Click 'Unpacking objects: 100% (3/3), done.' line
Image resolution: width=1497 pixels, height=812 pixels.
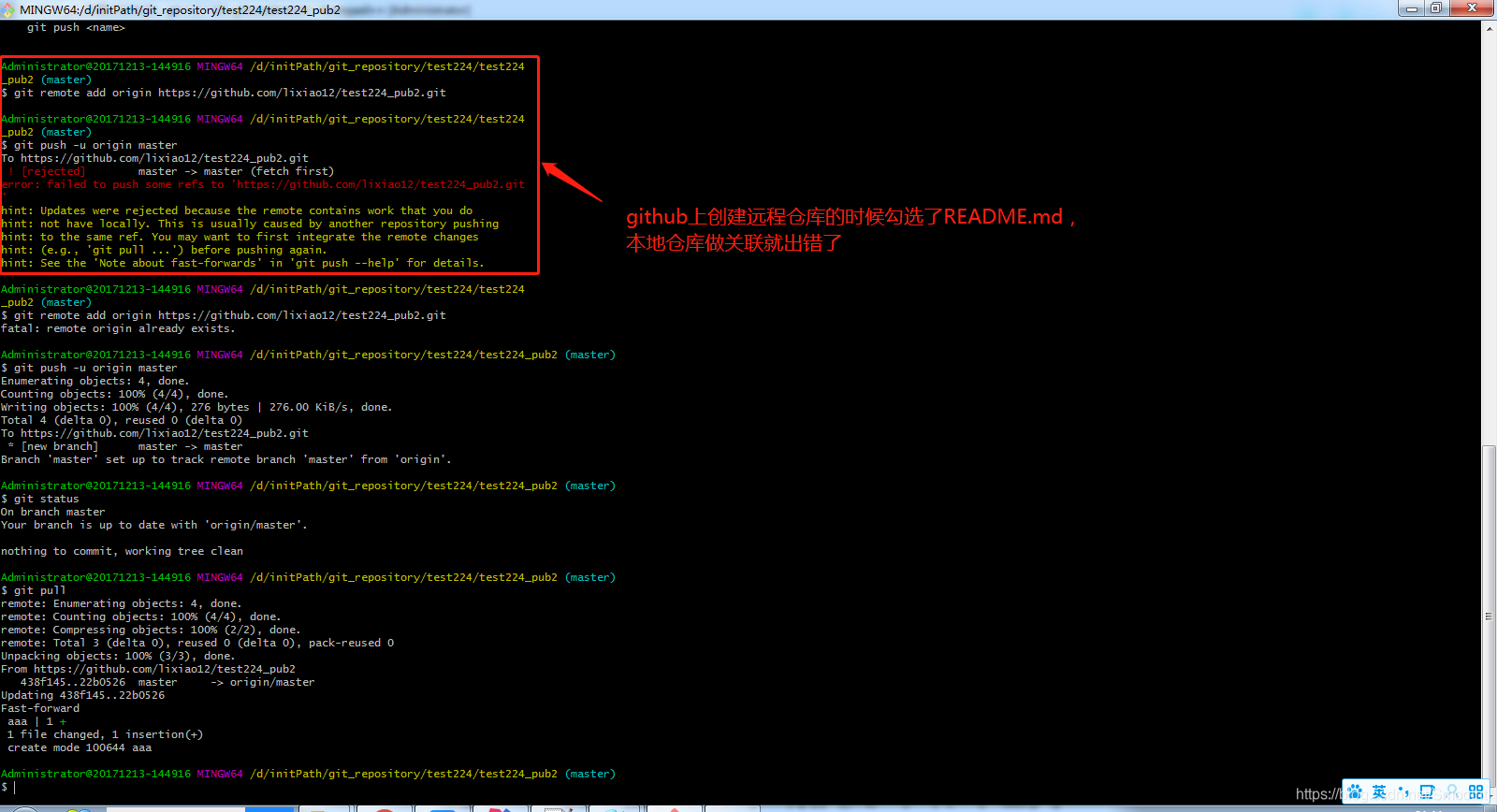(x=118, y=656)
